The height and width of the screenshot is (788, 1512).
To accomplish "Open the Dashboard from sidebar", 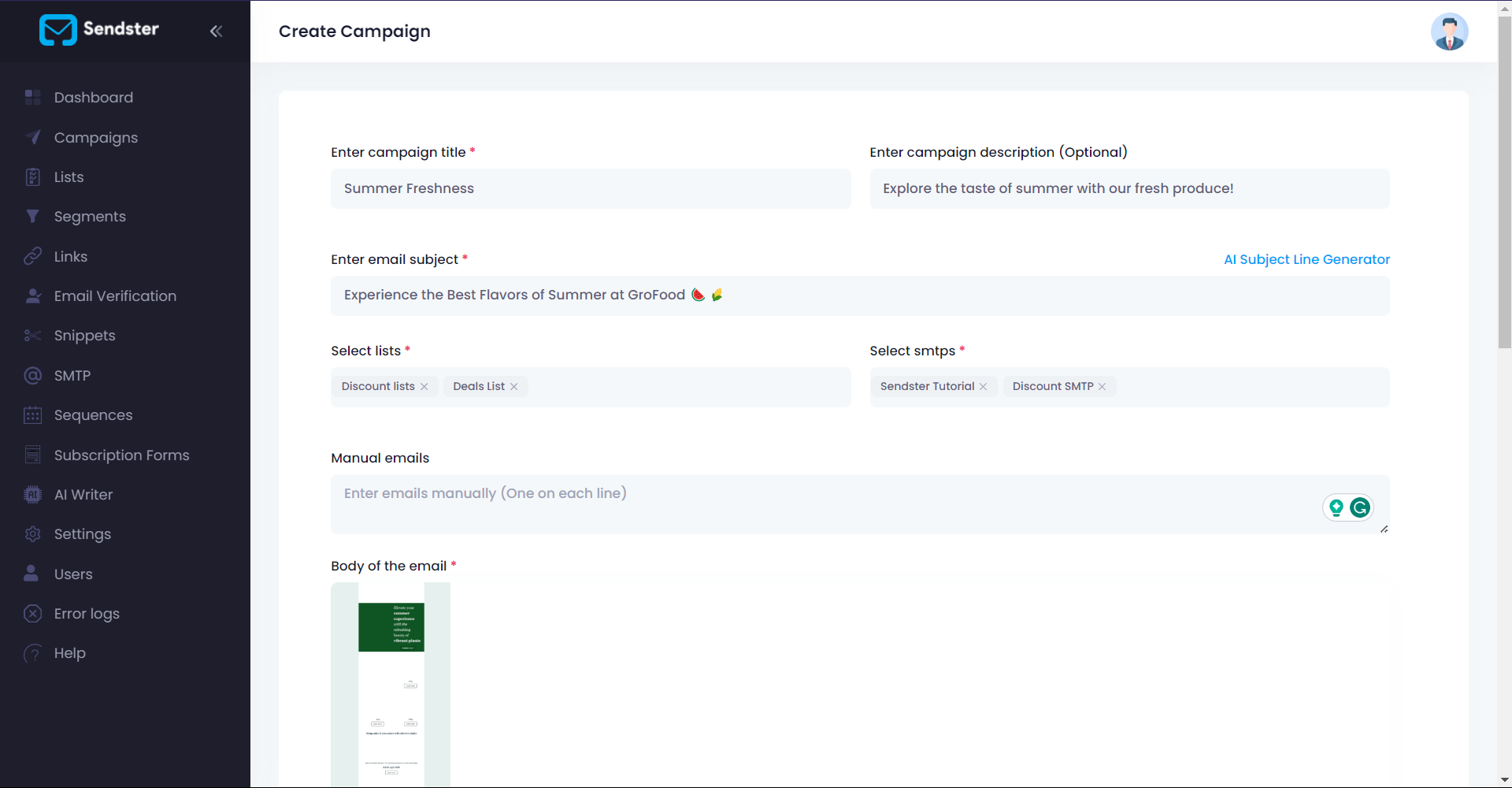I will click(93, 98).
